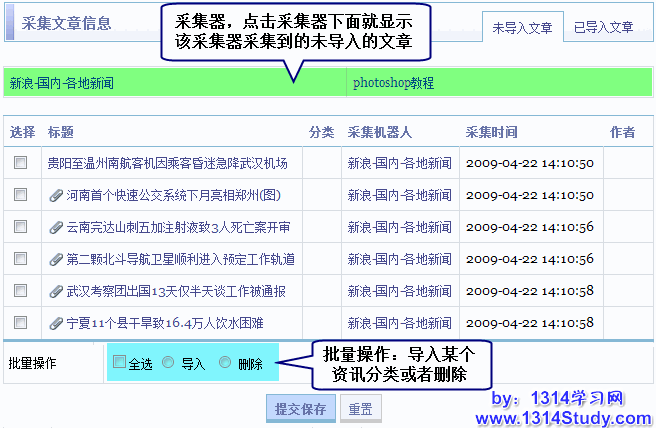Click attachment icon next to 云南完达山刺五加 article
Screen dimensions: 656x428
56,227
